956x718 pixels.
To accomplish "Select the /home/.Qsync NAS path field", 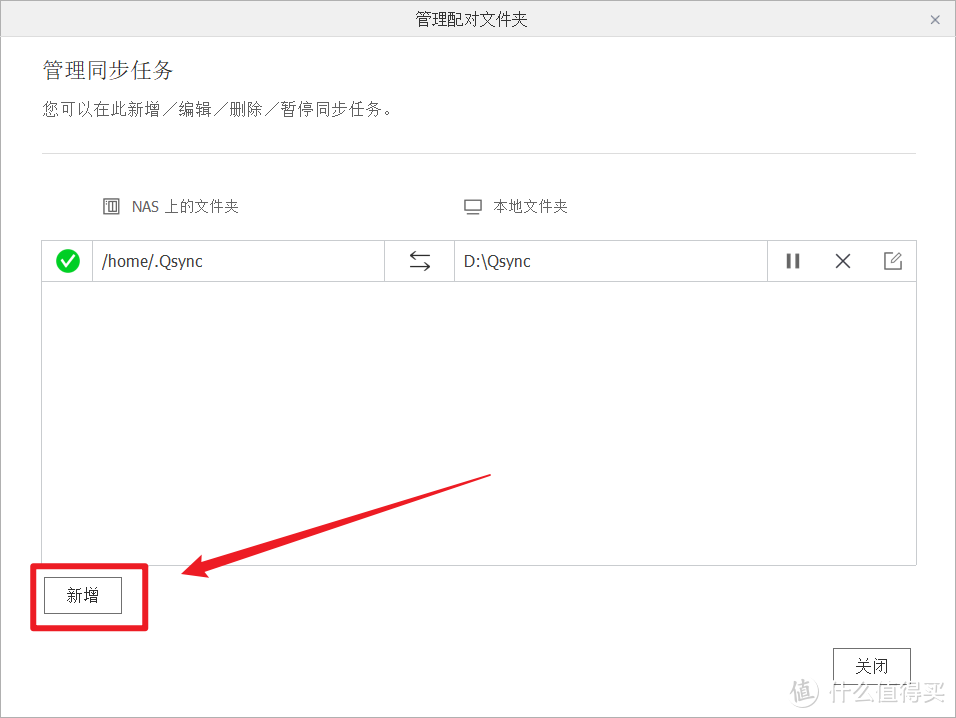I will 238,261.
